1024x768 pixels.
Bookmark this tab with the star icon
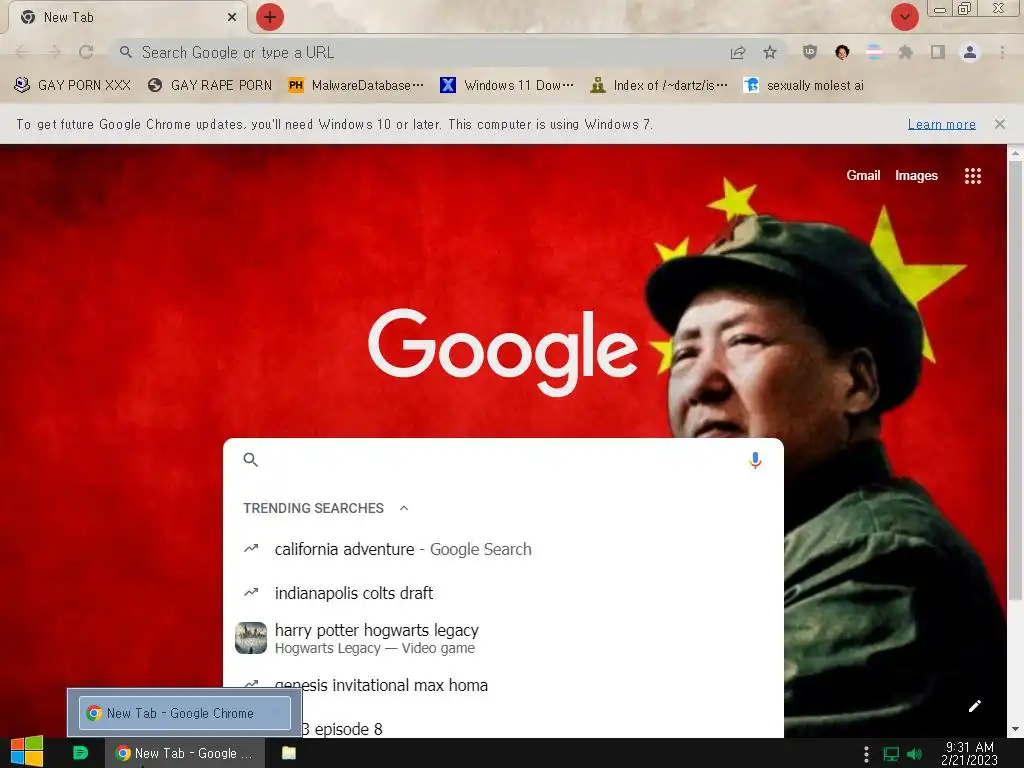770,52
